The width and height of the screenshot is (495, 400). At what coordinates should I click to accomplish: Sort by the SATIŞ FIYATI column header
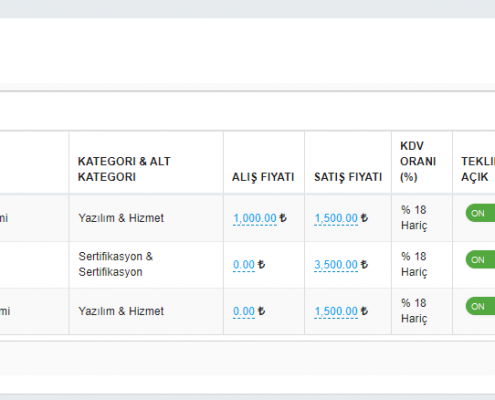(x=348, y=177)
